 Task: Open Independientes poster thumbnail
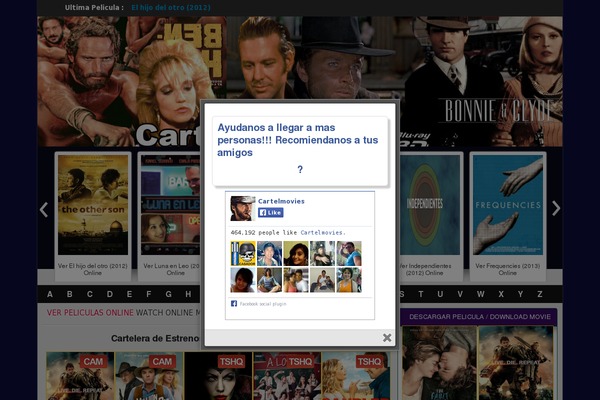(x=430, y=205)
